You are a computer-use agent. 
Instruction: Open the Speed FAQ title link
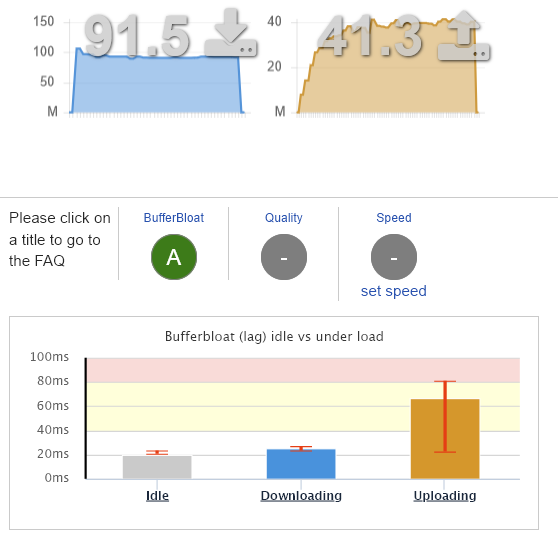(394, 218)
